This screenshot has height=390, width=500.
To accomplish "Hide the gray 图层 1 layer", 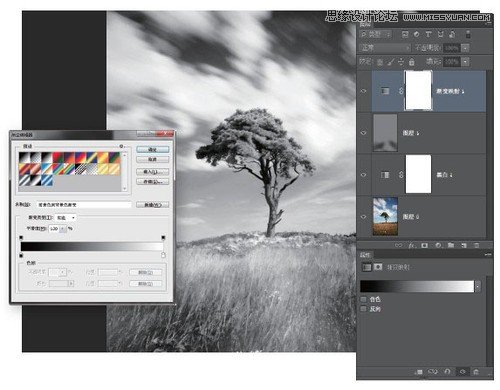I will (x=364, y=133).
